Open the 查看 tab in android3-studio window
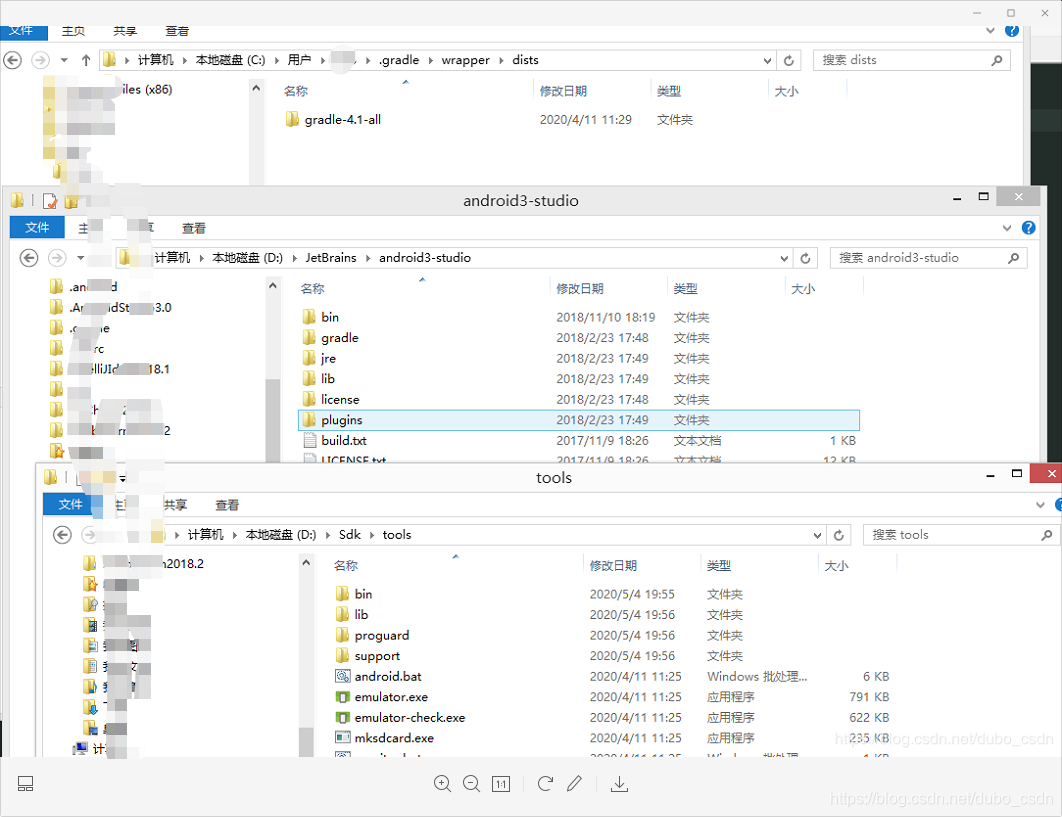This screenshot has height=817, width=1062. tap(194, 228)
